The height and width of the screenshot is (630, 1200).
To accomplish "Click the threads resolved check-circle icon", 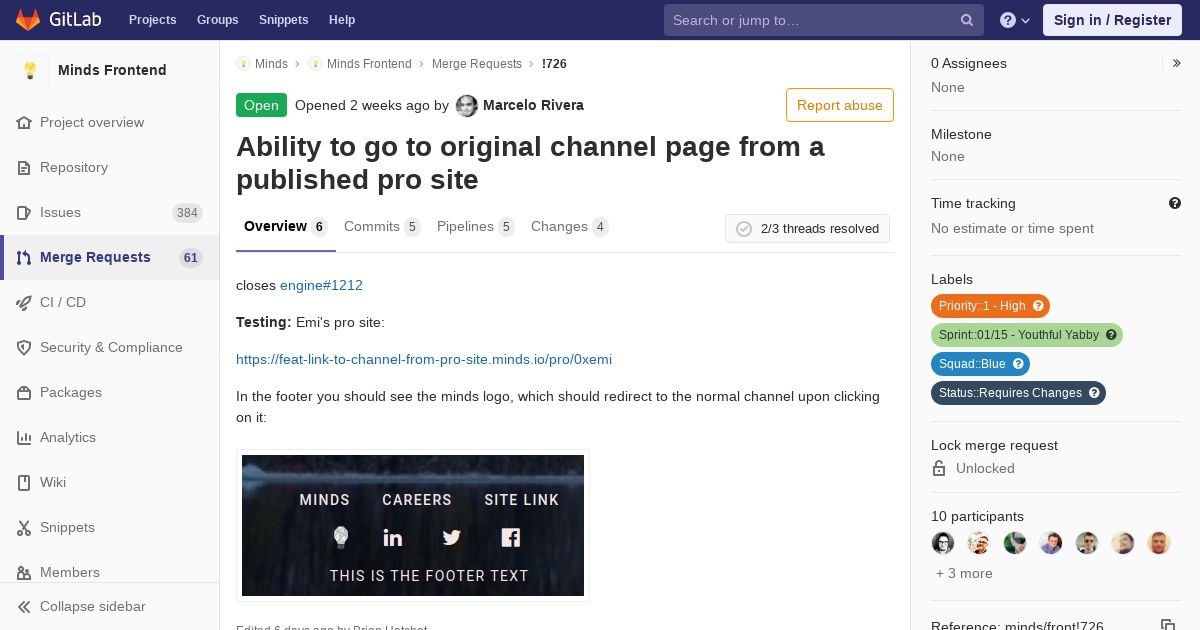I will (744, 229).
